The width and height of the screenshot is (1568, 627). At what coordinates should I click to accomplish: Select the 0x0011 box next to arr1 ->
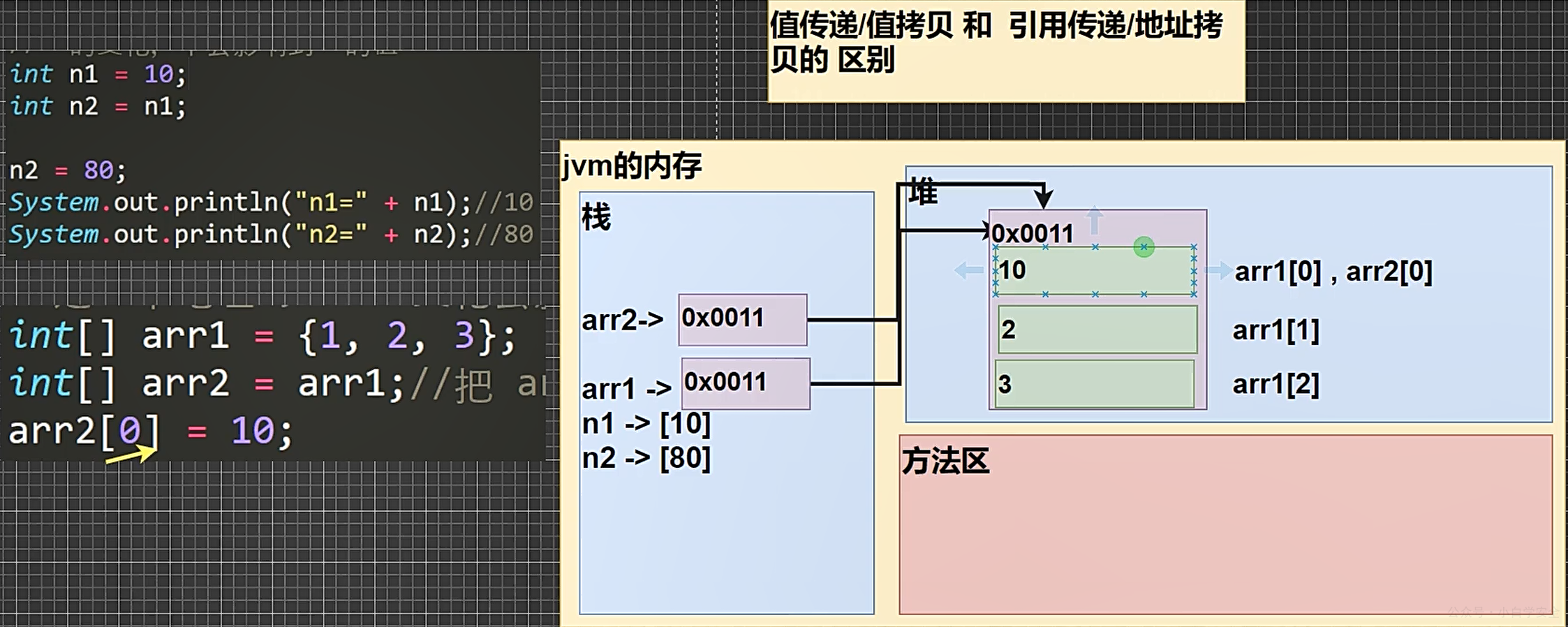pyautogui.click(x=746, y=383)
